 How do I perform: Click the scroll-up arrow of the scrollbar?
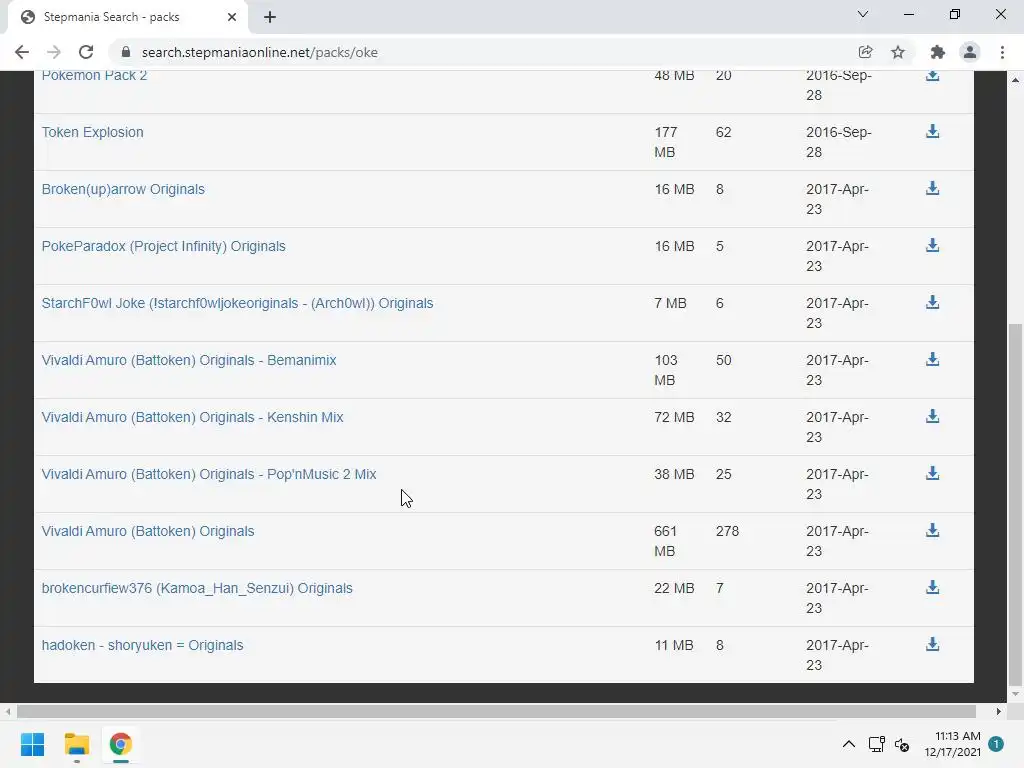point(1015,80)
